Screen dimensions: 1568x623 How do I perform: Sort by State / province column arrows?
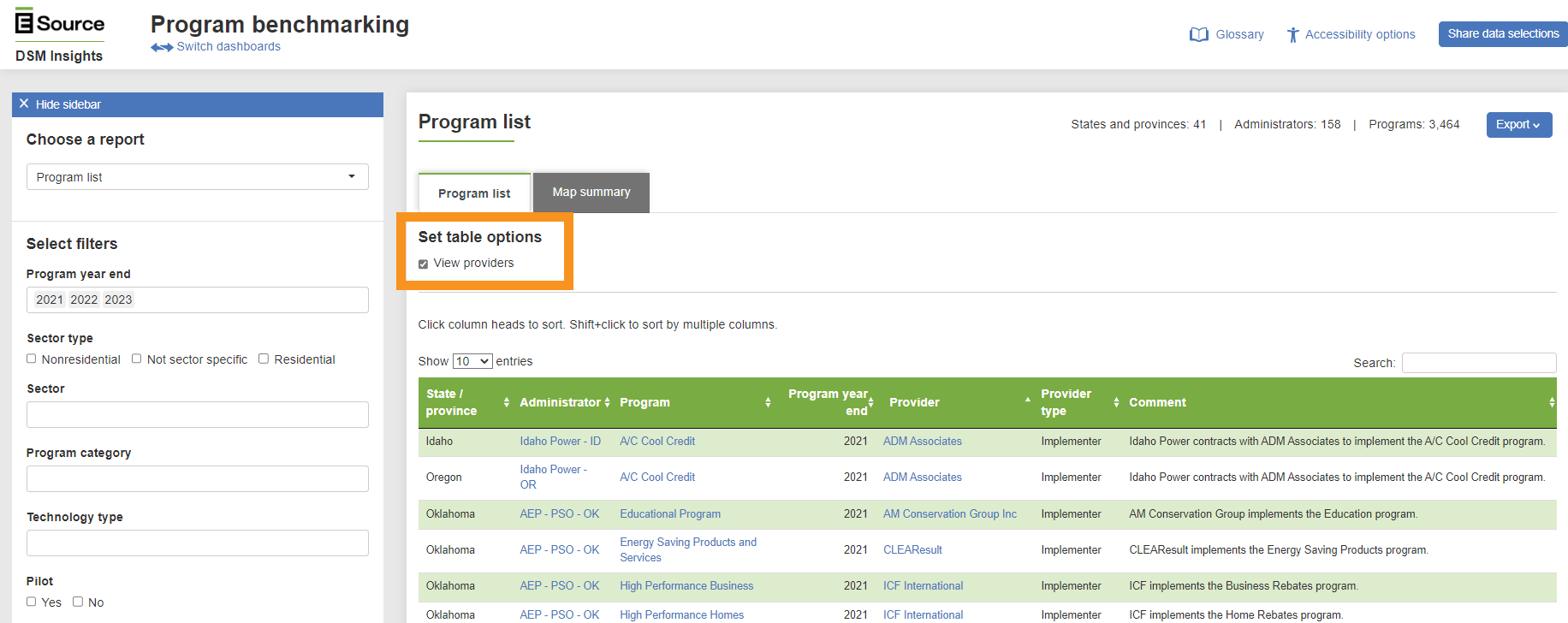pos(507,402)
